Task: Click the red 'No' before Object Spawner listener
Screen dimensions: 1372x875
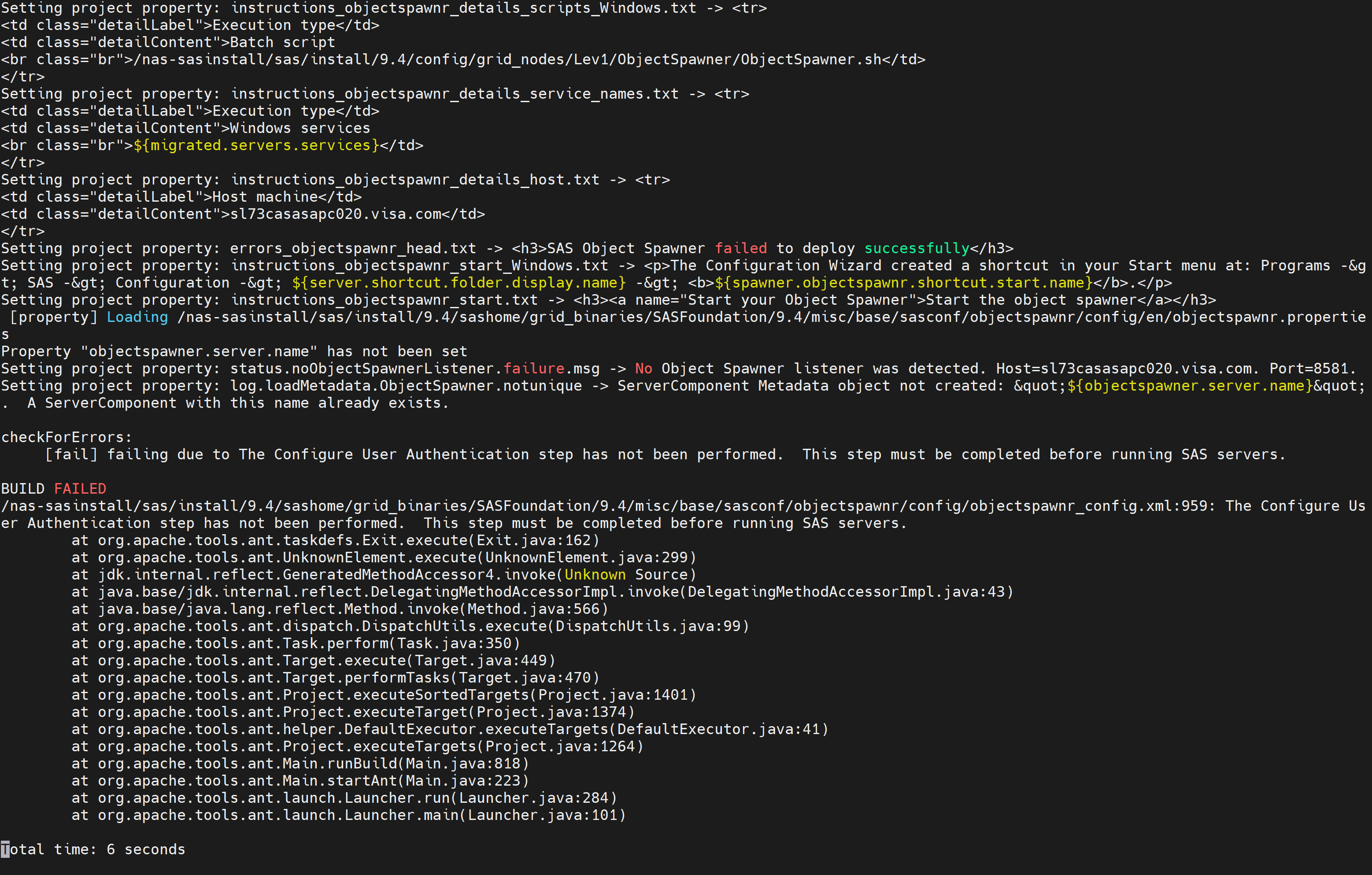Action: coord(643,369)
